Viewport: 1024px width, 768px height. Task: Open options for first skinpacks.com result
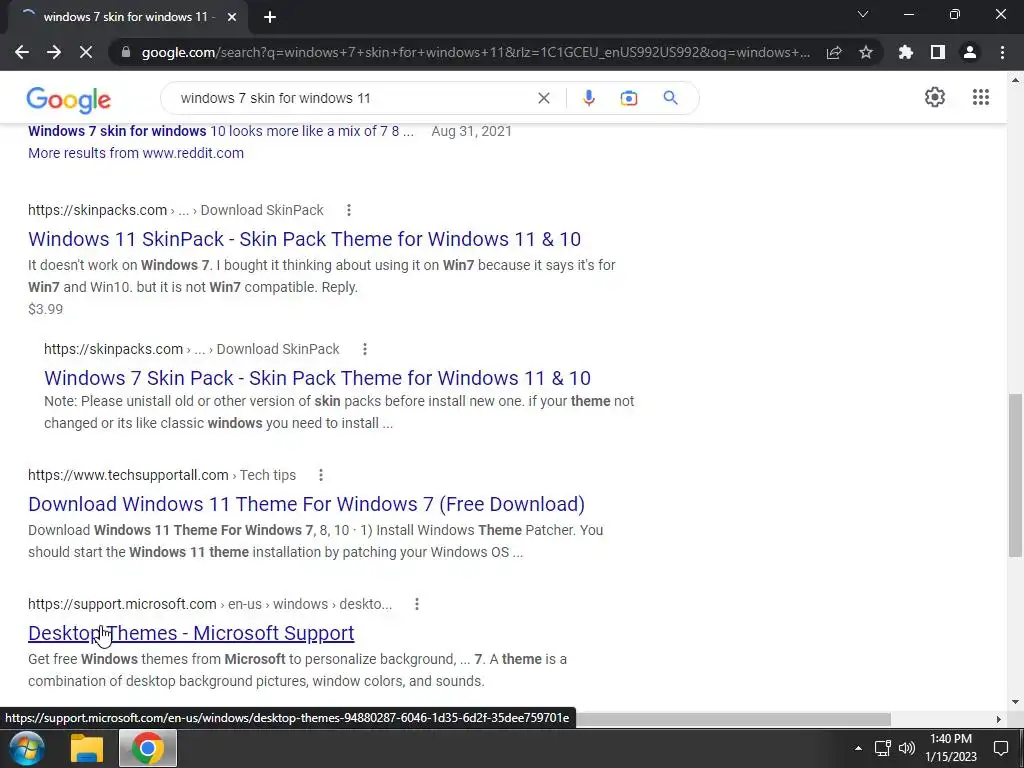349,210
